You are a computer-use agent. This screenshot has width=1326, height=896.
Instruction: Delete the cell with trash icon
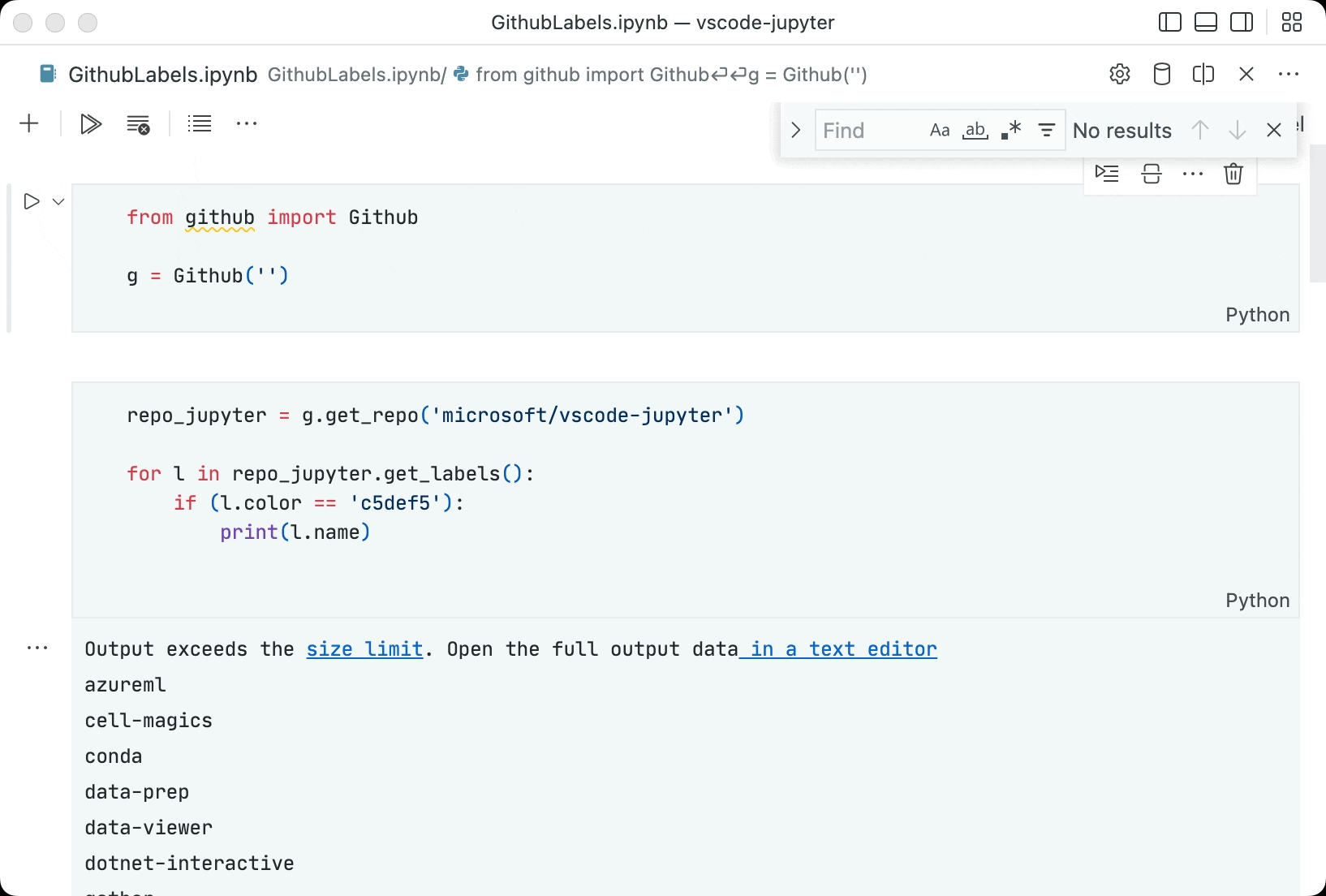pos(1233,174)
